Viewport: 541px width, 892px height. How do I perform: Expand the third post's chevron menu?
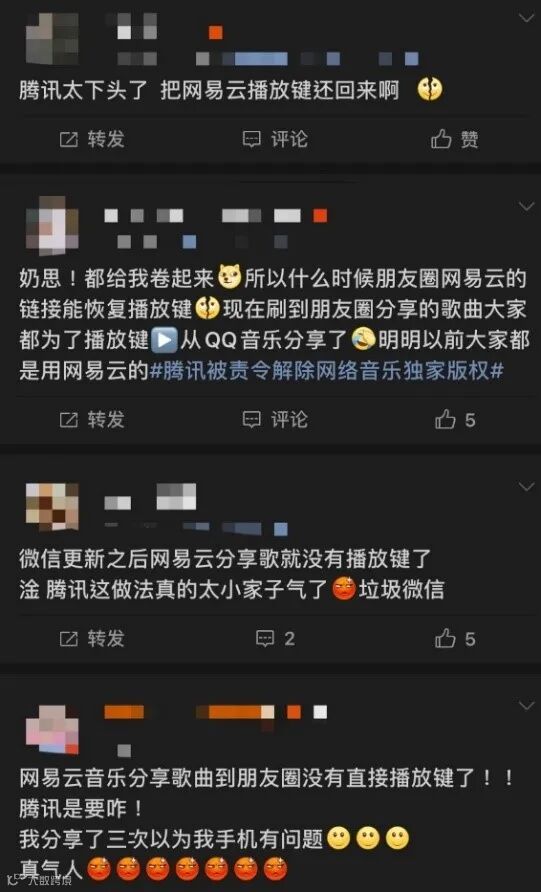tap(526, 486)
